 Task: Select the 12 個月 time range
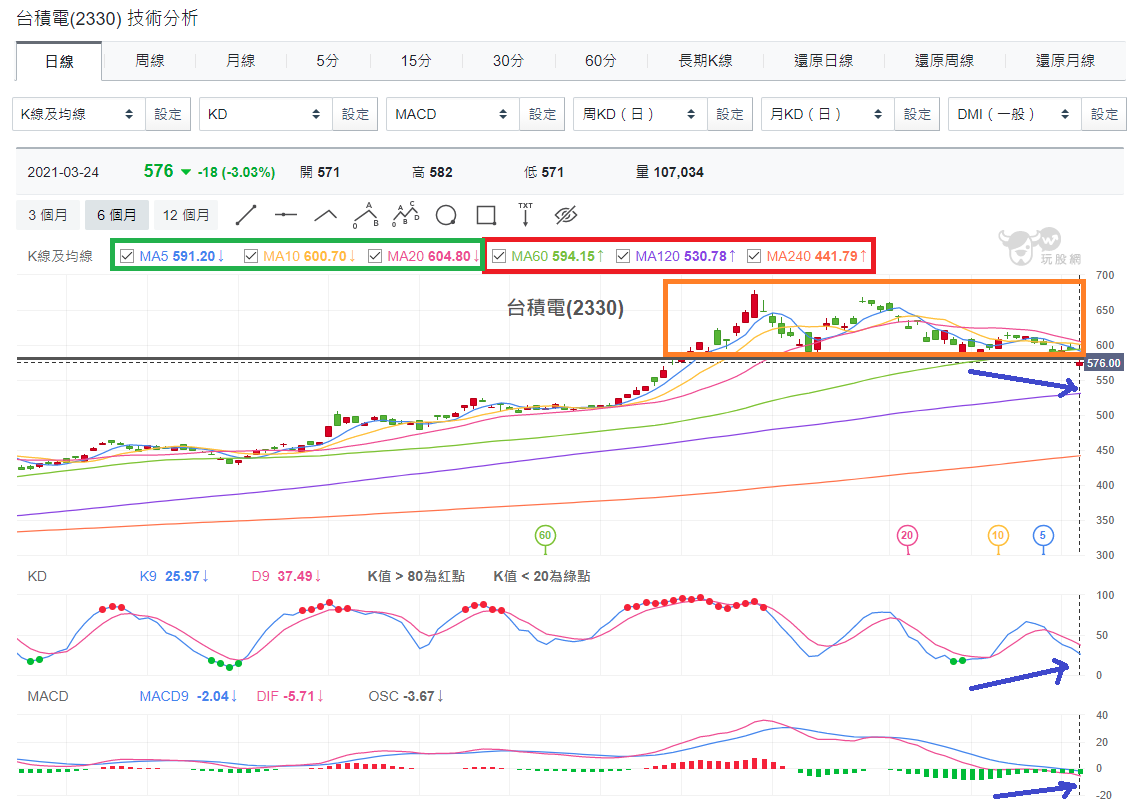point(186,215)
